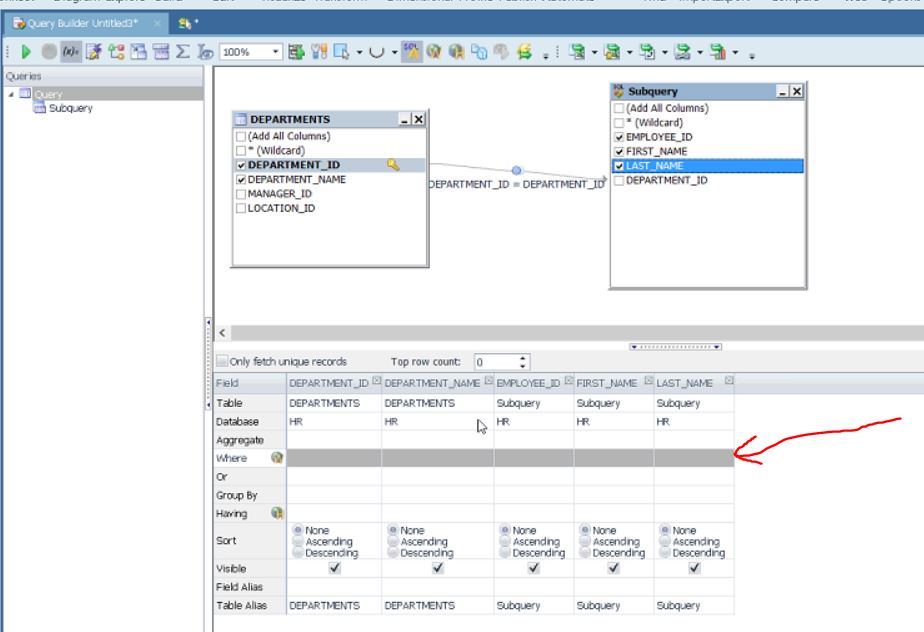This screenshot has height=632, width=924.
Task: Open dropdown beside first green export icon
Action: (594, 52)
